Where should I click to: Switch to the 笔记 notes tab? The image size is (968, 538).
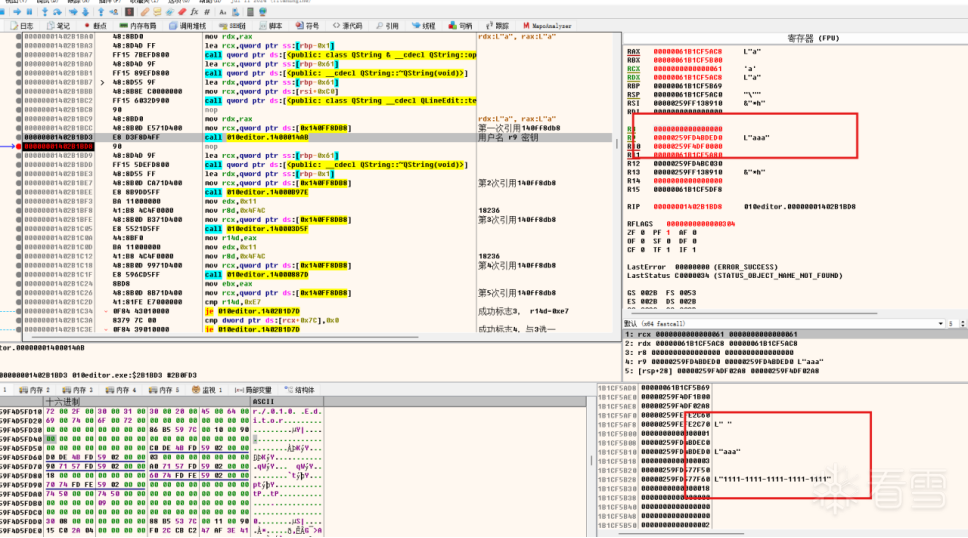(x=59, y=26)
